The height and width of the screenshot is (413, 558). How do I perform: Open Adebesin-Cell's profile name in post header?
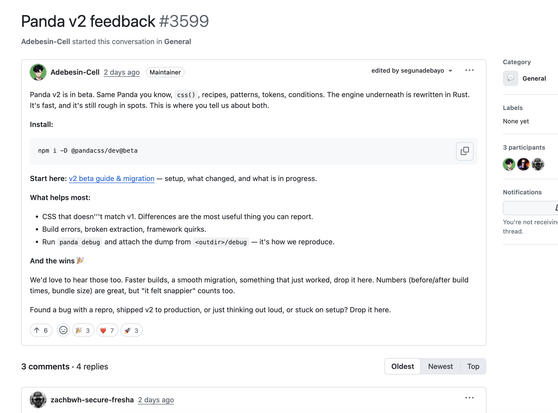click(75, 72)
